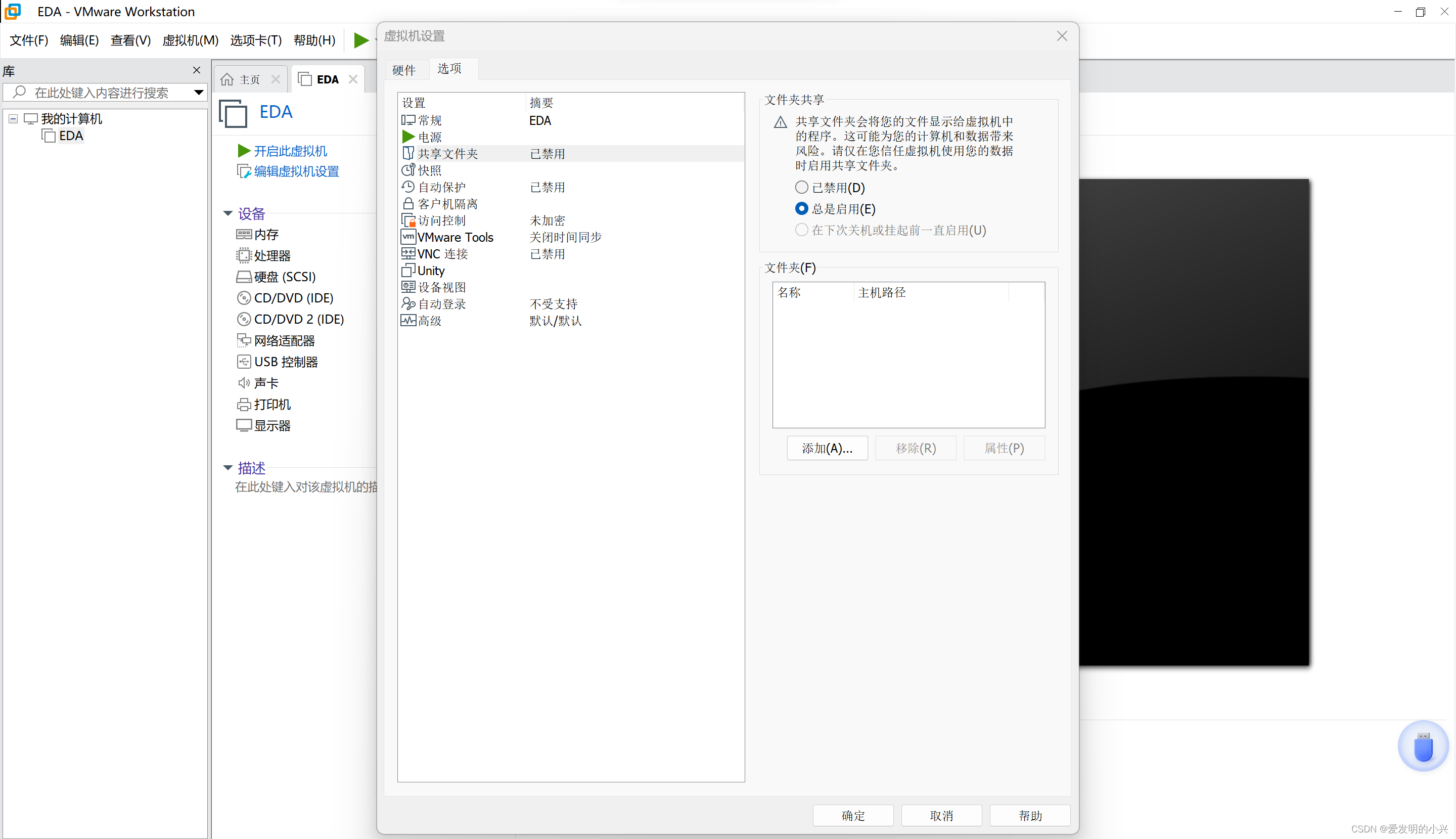The width and height of the screenshot is (1456, 839).
Task: Click the 添加(A)... button
Action: pos(827,448)
